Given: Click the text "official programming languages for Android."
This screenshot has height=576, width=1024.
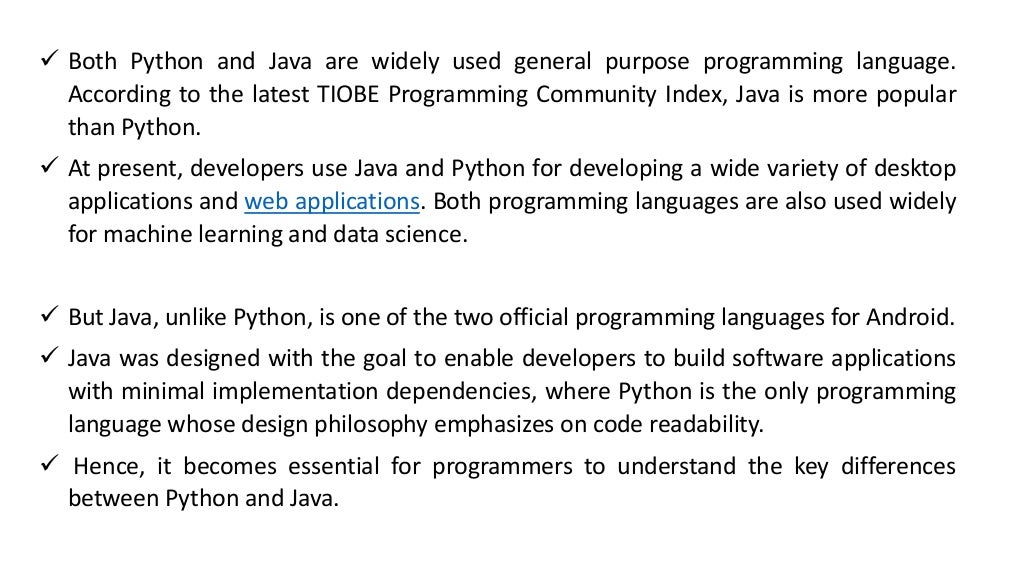Looking at the screenshot, I should coord(727,318).
